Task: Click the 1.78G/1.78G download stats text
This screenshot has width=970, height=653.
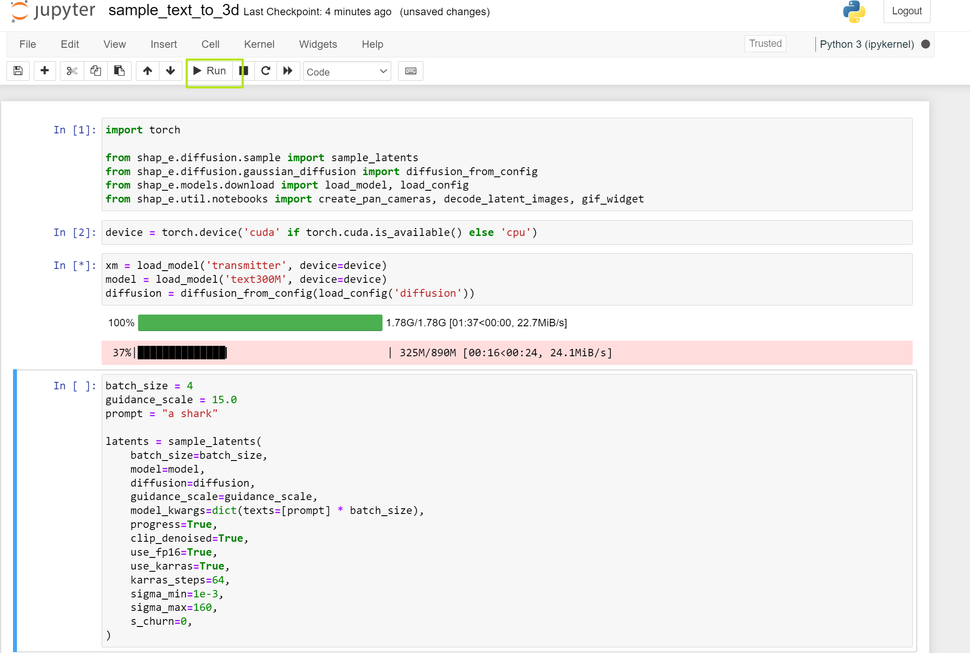Action: 476,323
